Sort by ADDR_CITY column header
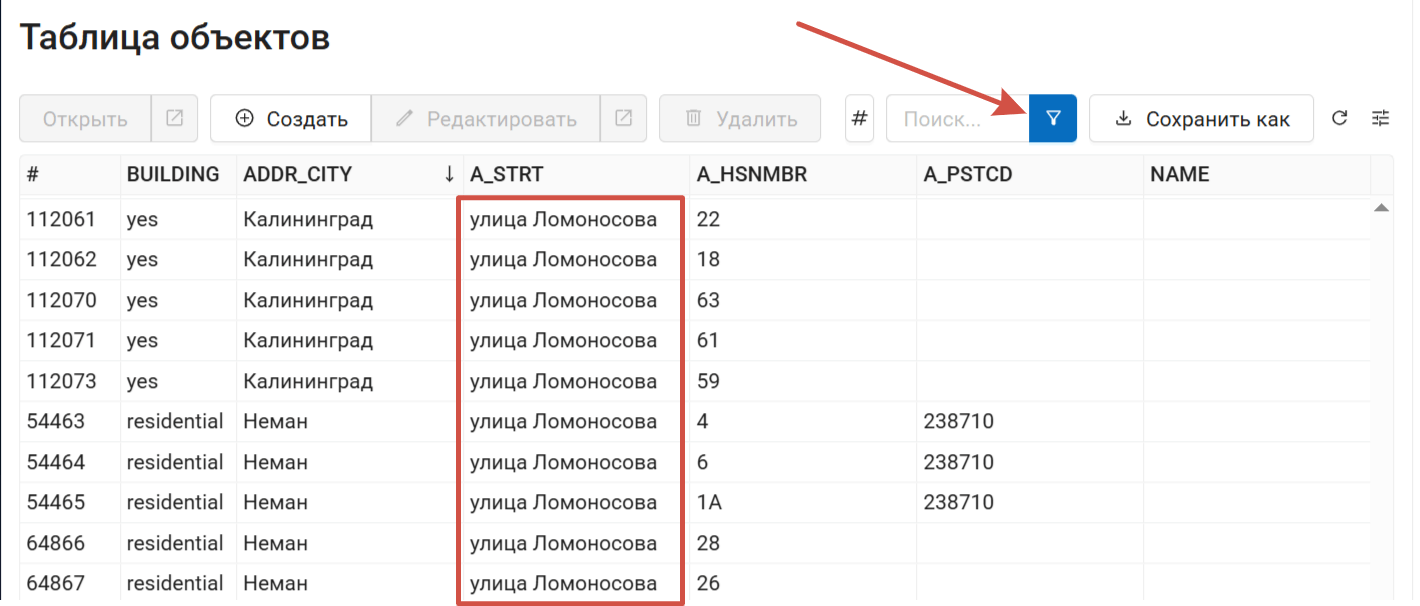 298,174
